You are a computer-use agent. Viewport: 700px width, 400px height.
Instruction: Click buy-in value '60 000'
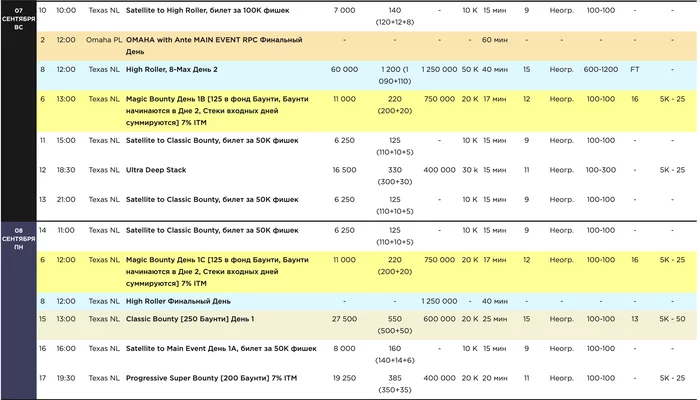[x=344, y=70]
